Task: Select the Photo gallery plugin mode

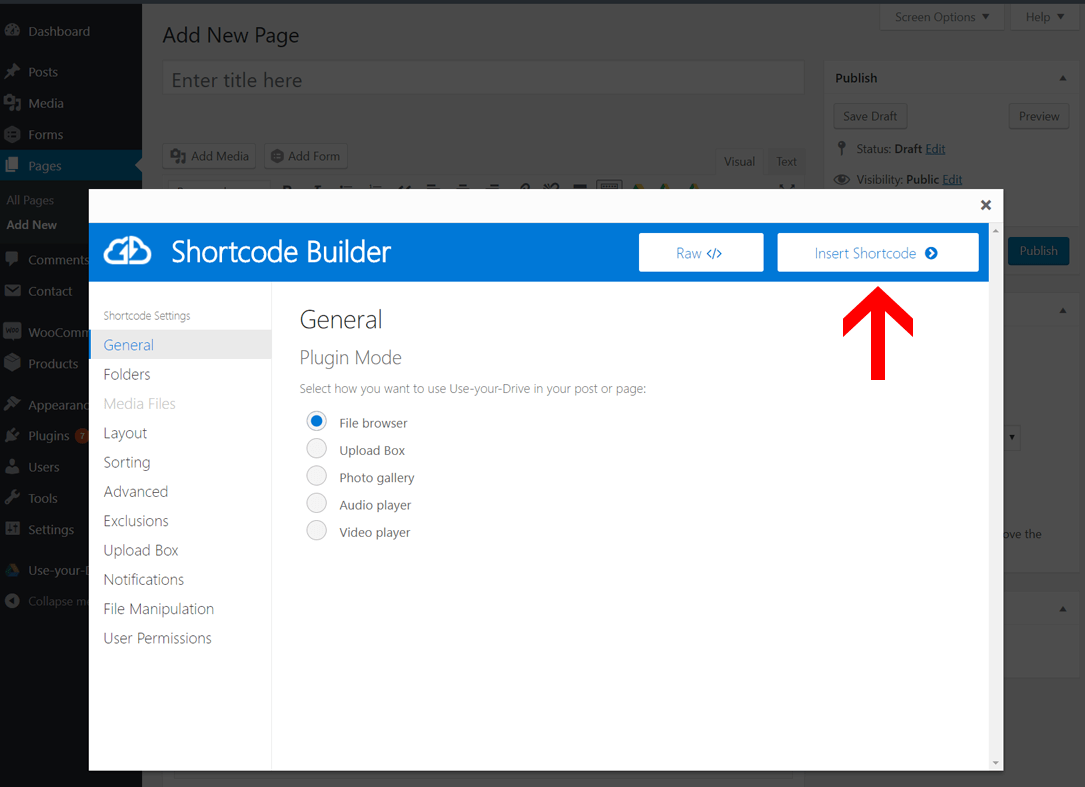Action: coord(317,476)
